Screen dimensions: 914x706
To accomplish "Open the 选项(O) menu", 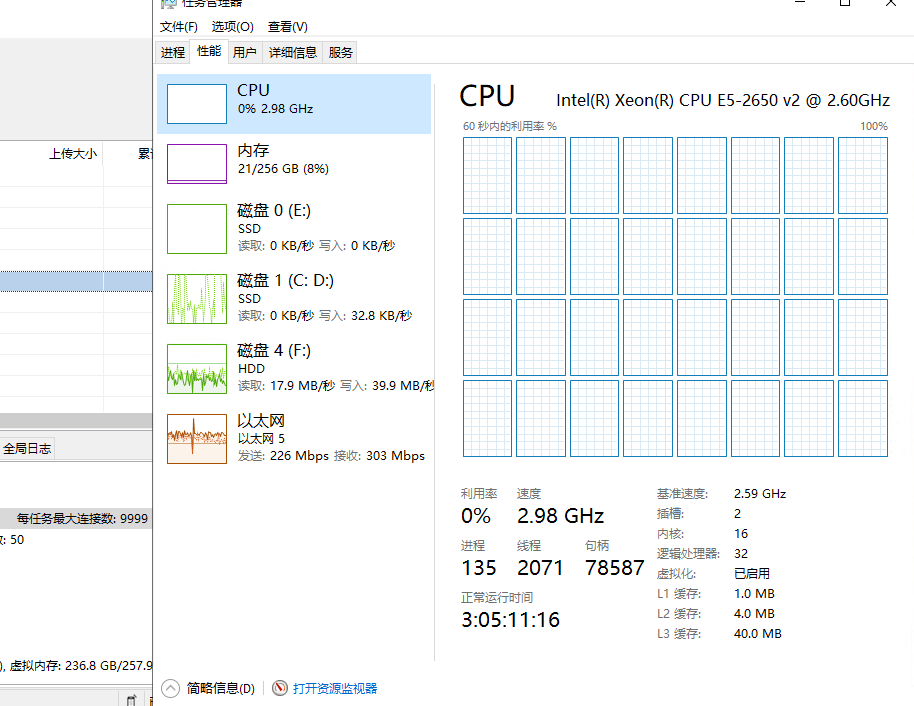I will point(233,27).
